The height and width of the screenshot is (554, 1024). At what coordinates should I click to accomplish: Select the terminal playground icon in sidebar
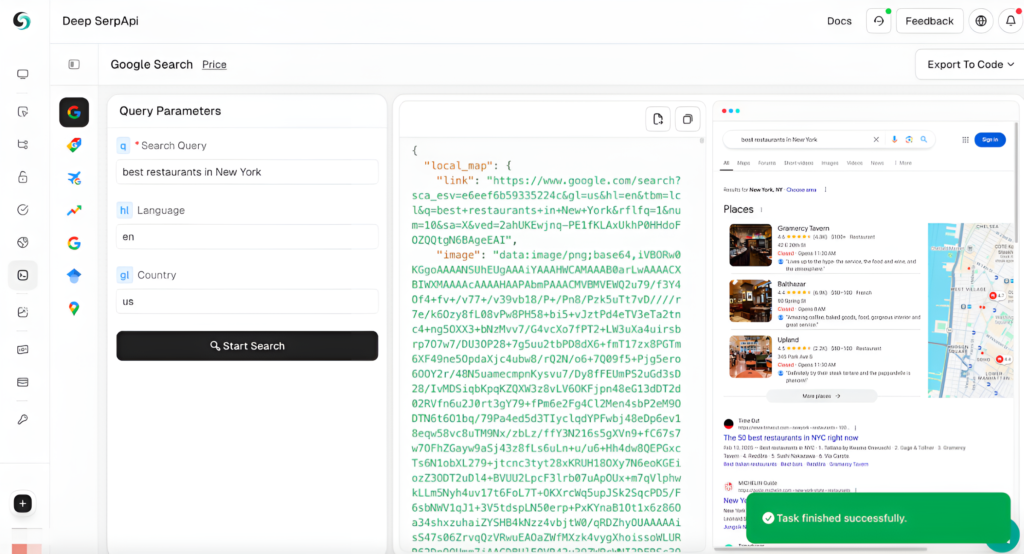(23, 275)
